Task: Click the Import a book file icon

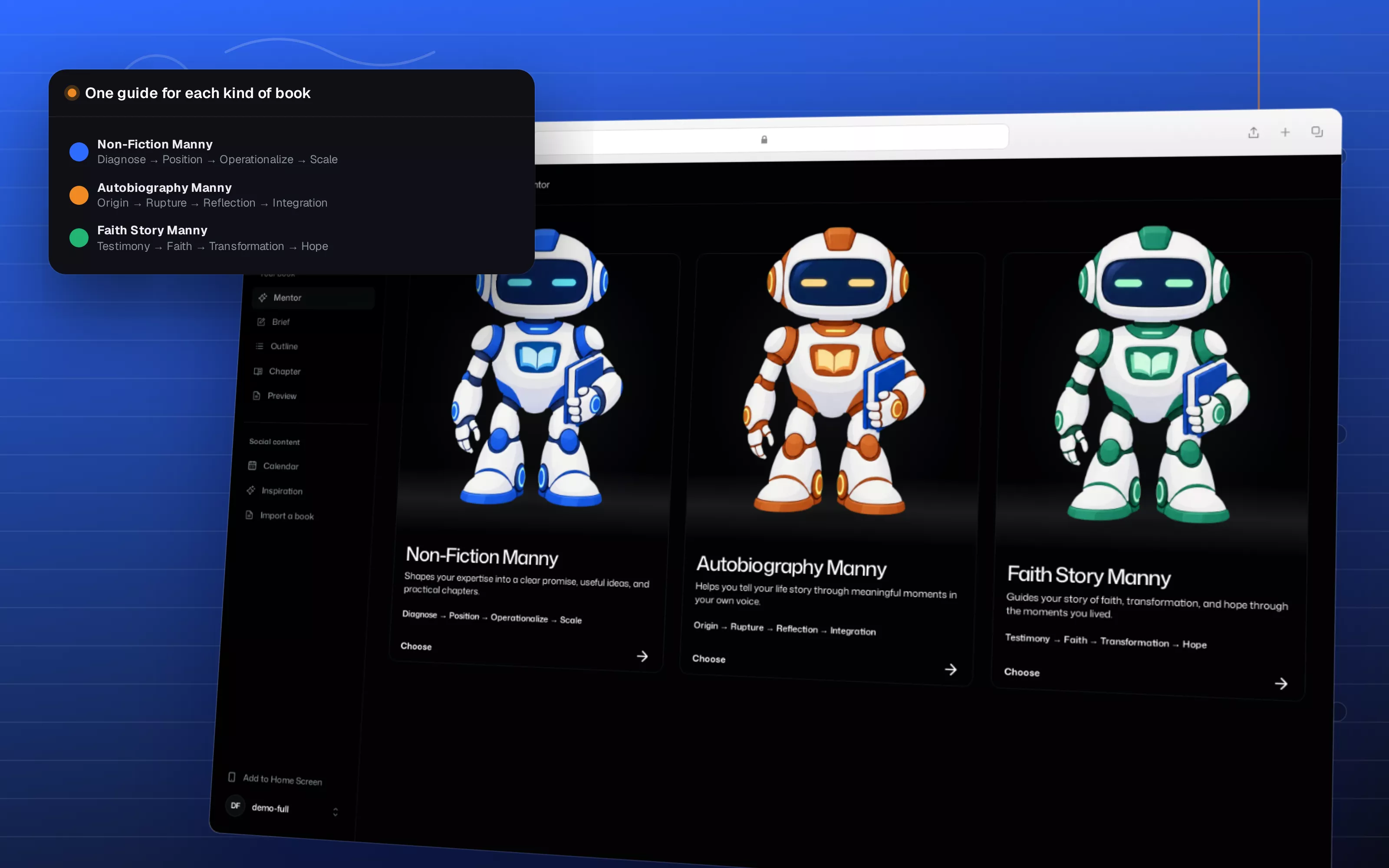Action: coord(249,515)
